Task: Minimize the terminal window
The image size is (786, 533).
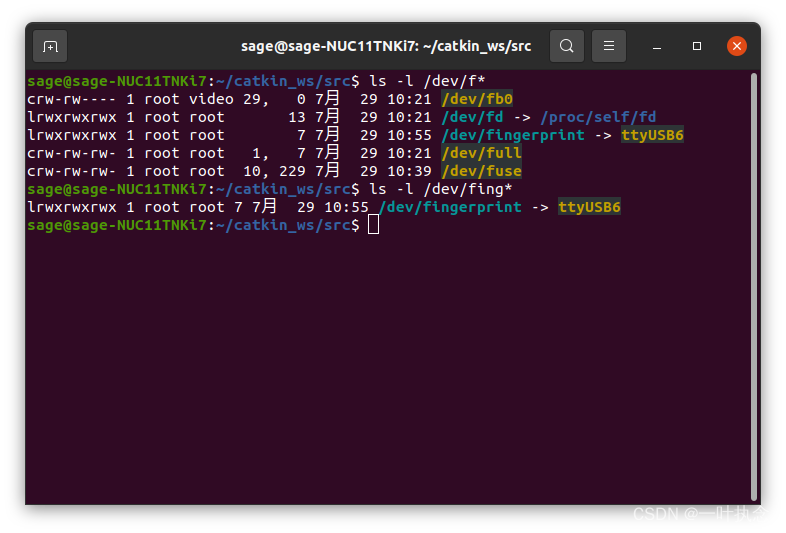Action: coord(657,47)
